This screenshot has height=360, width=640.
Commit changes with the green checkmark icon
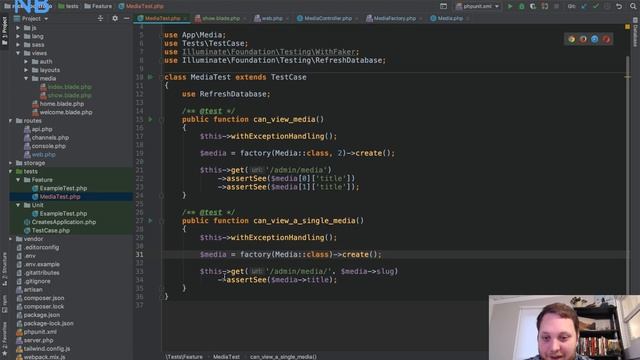point(596,6)
